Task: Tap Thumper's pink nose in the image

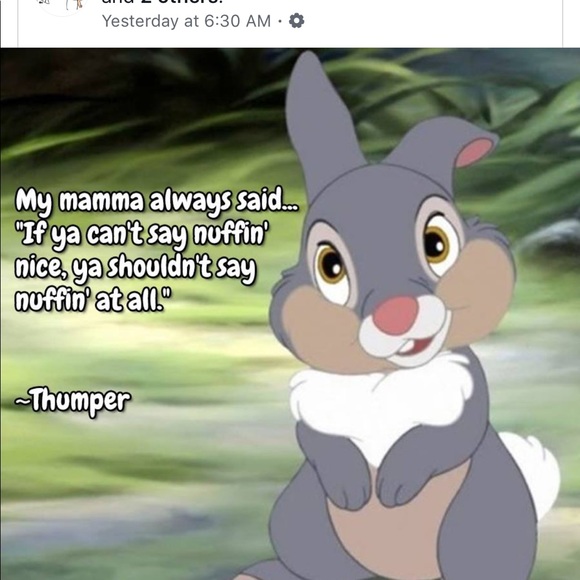Action: click(395, 315)
